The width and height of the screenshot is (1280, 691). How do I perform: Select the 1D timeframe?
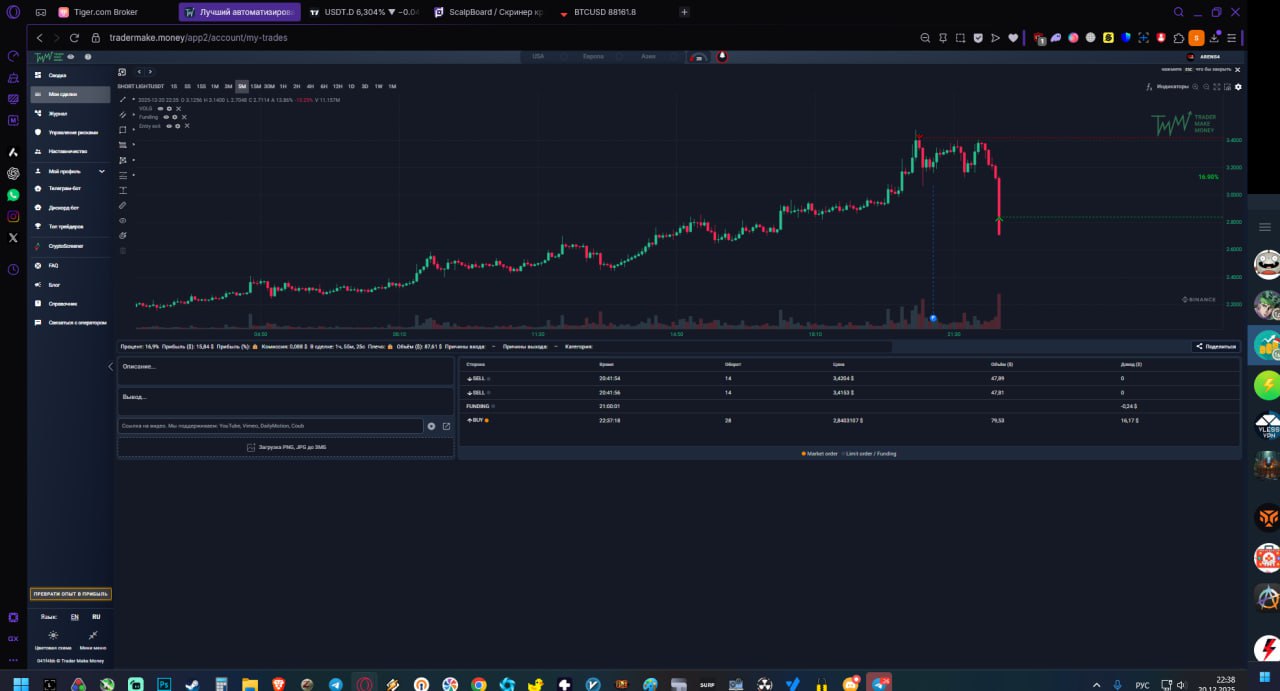pyautogui.click(x=351, y=86)
